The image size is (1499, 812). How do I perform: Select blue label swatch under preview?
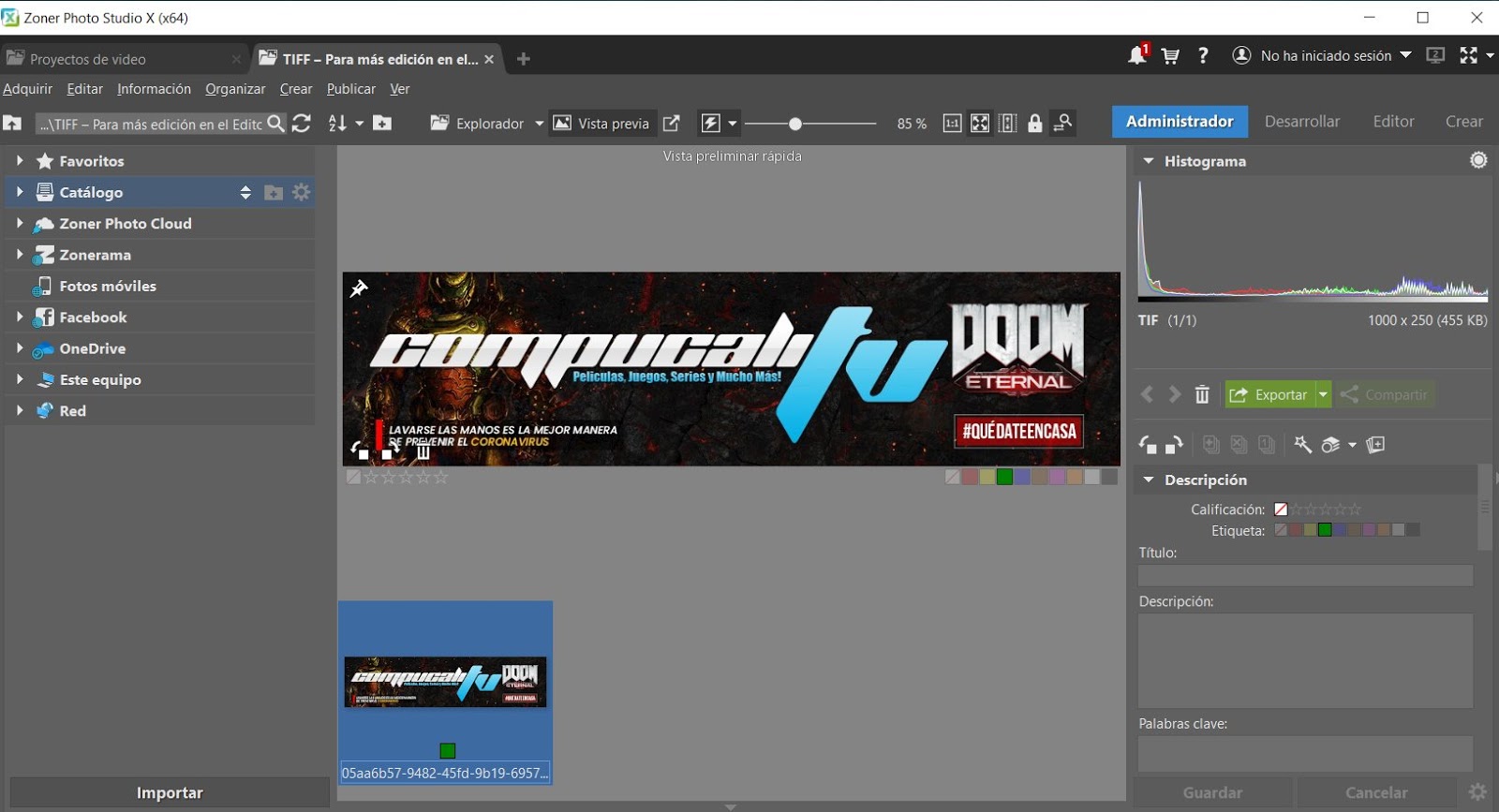coord(1022,477)
